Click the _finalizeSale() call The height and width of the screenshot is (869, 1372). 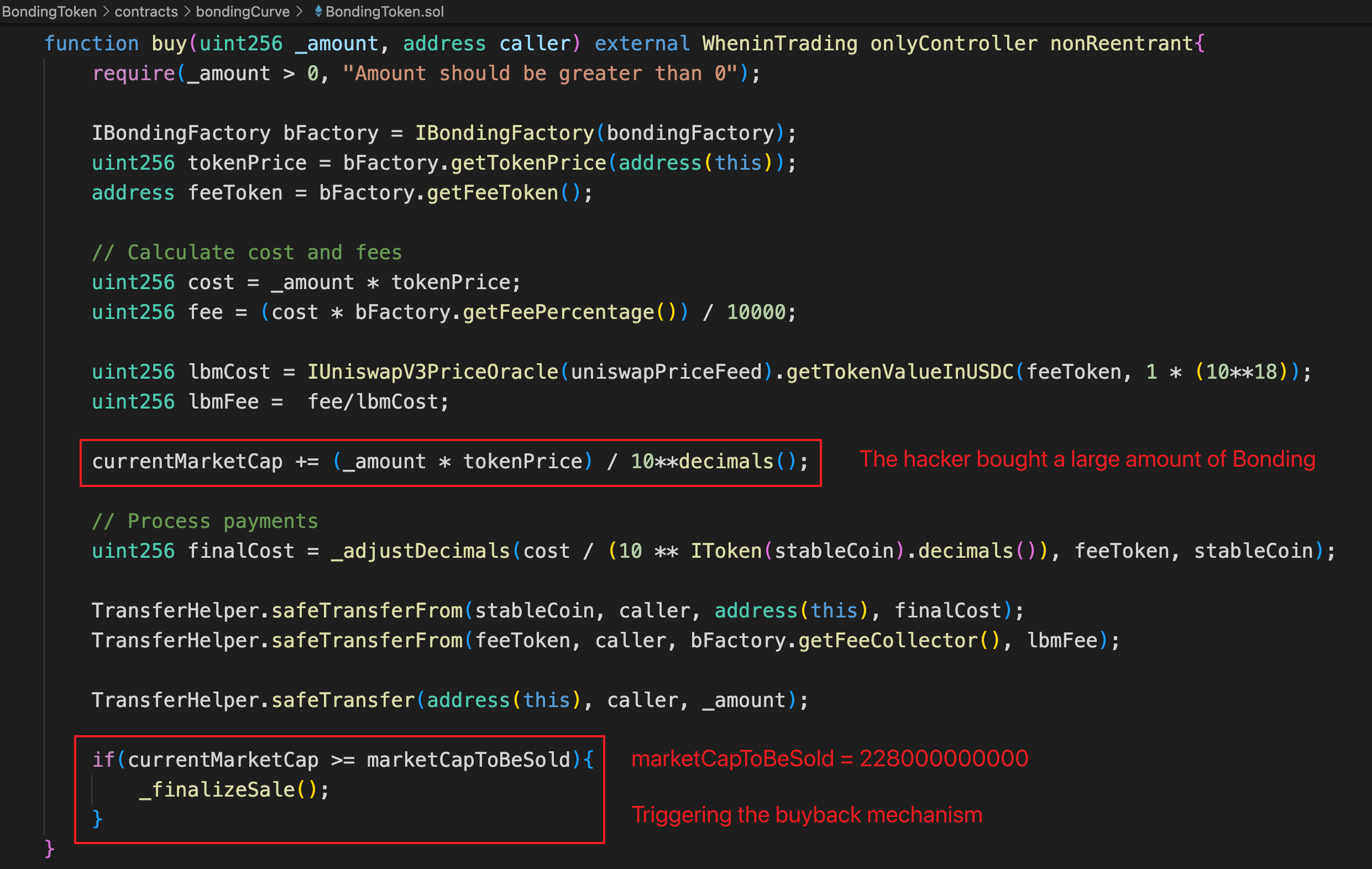coord(227,789)
